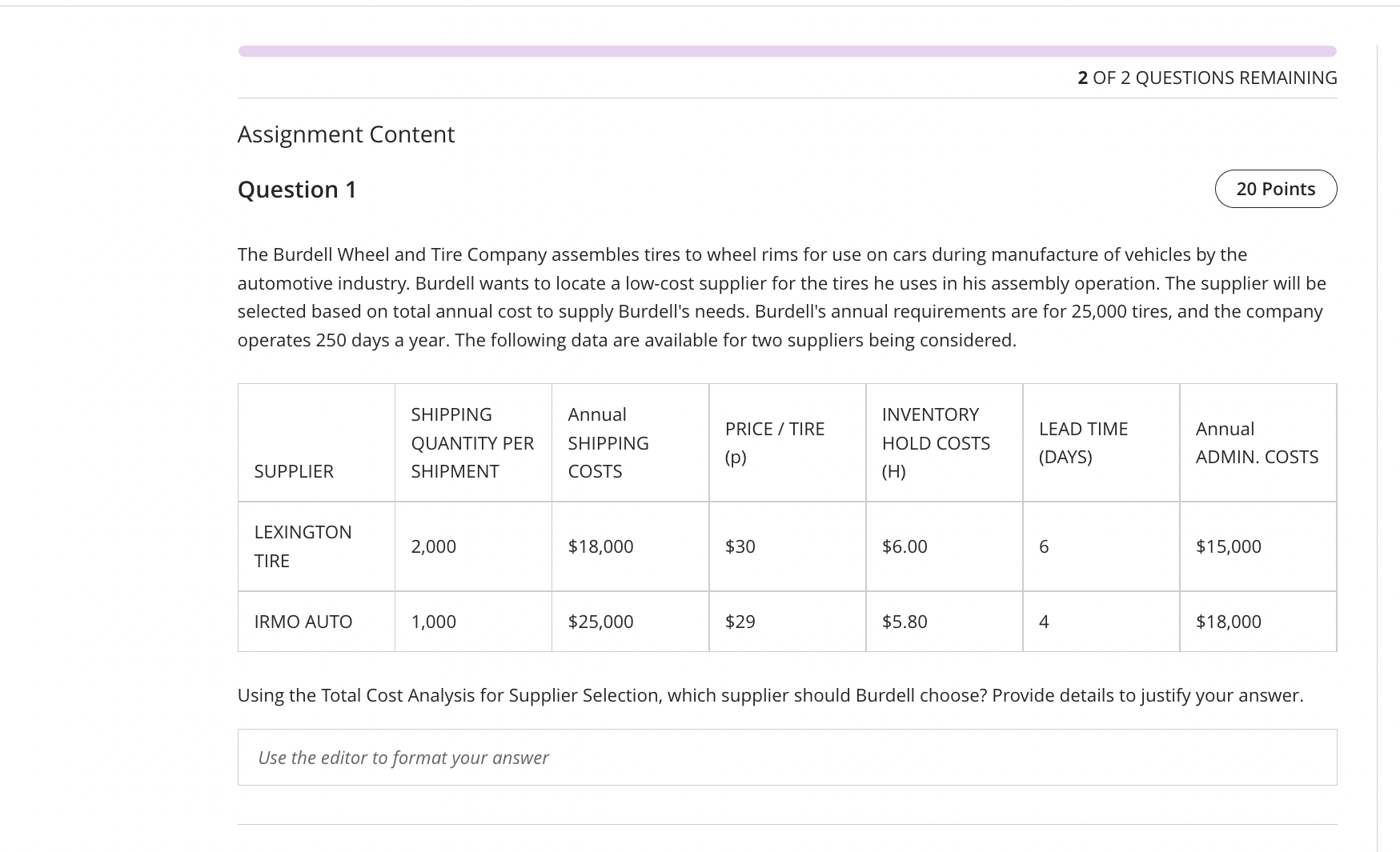Select the $6.00 hold cost cell
The image size is (1400, 852).
pos(905,546)
